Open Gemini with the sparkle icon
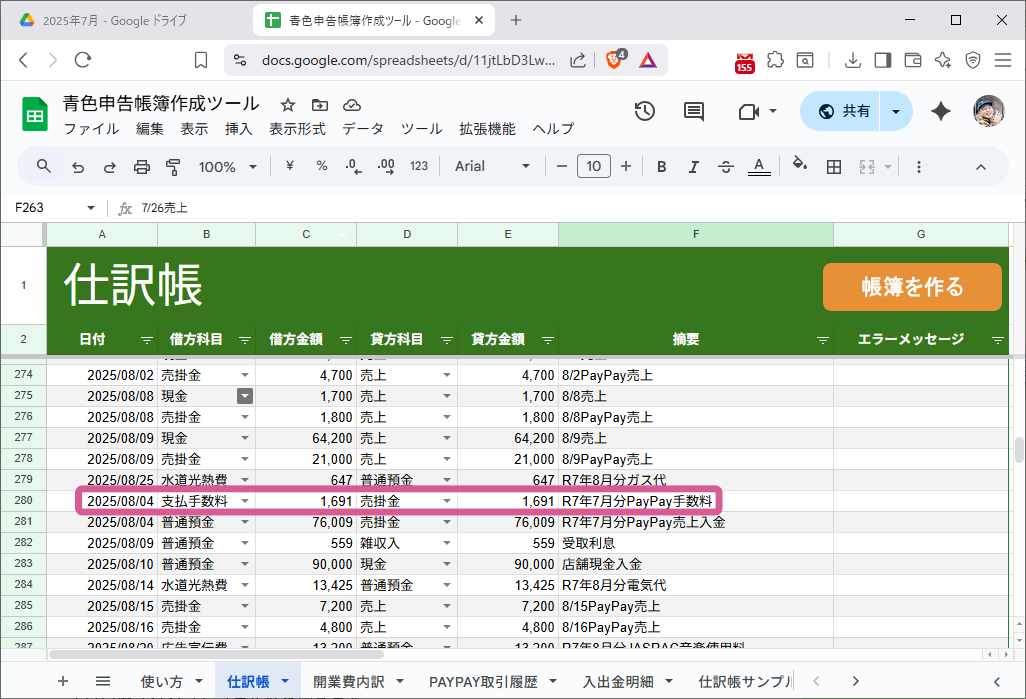This screenshot has width=1026, height=699. click(x=940, y=111)
